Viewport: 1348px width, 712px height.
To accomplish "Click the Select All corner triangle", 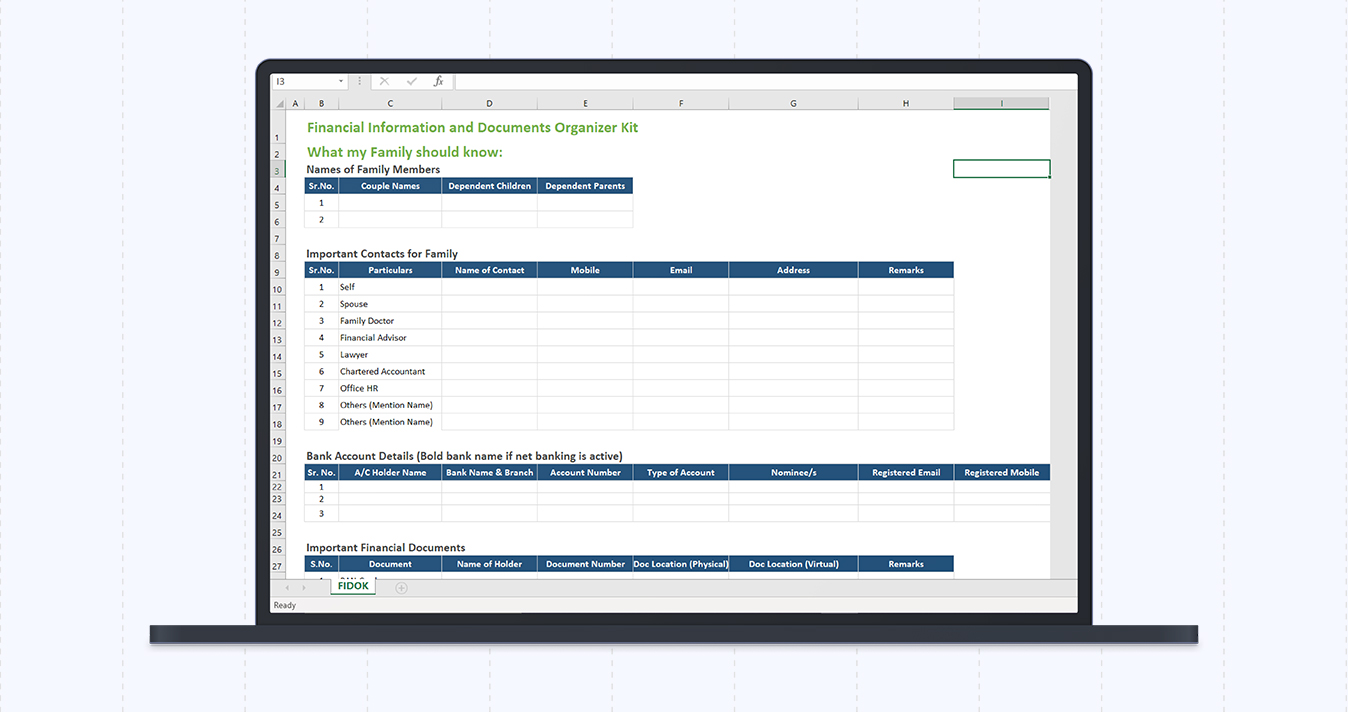I will [x=279, y=103].
